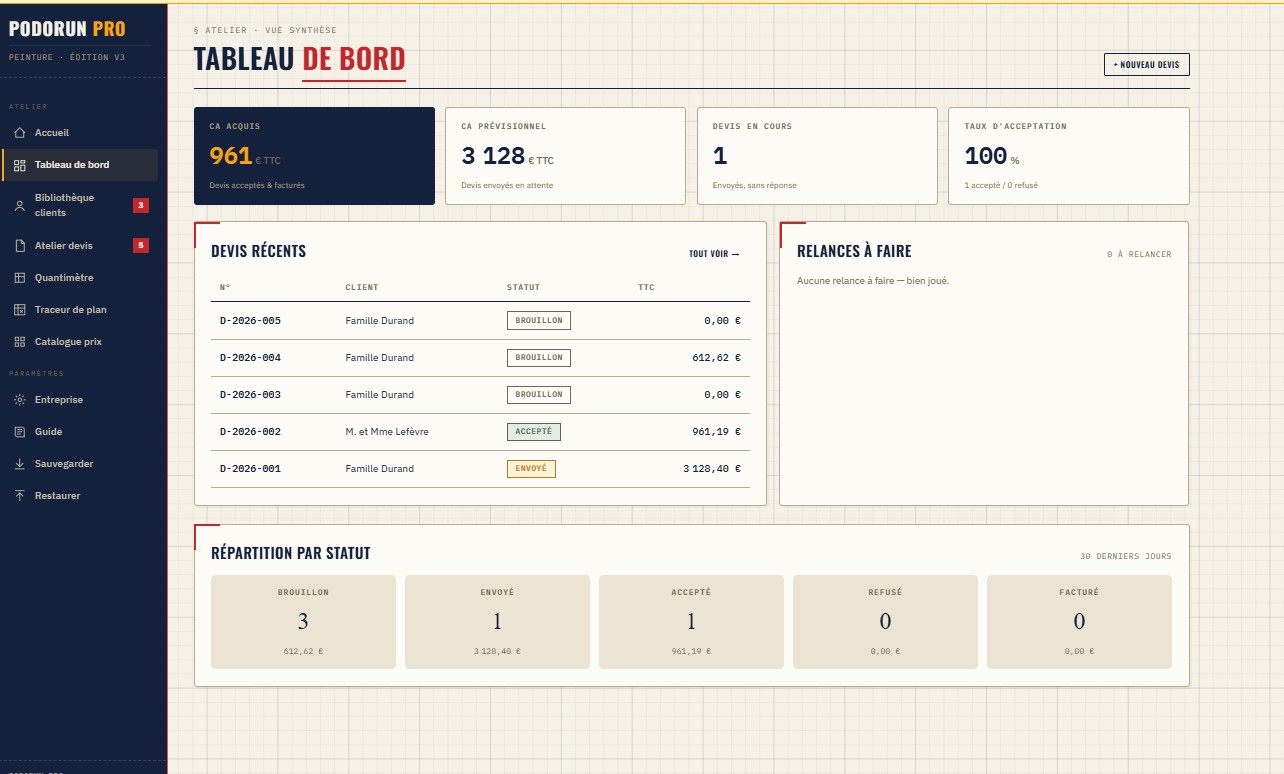Click the Traceur de plan icon

click(20, 310)
